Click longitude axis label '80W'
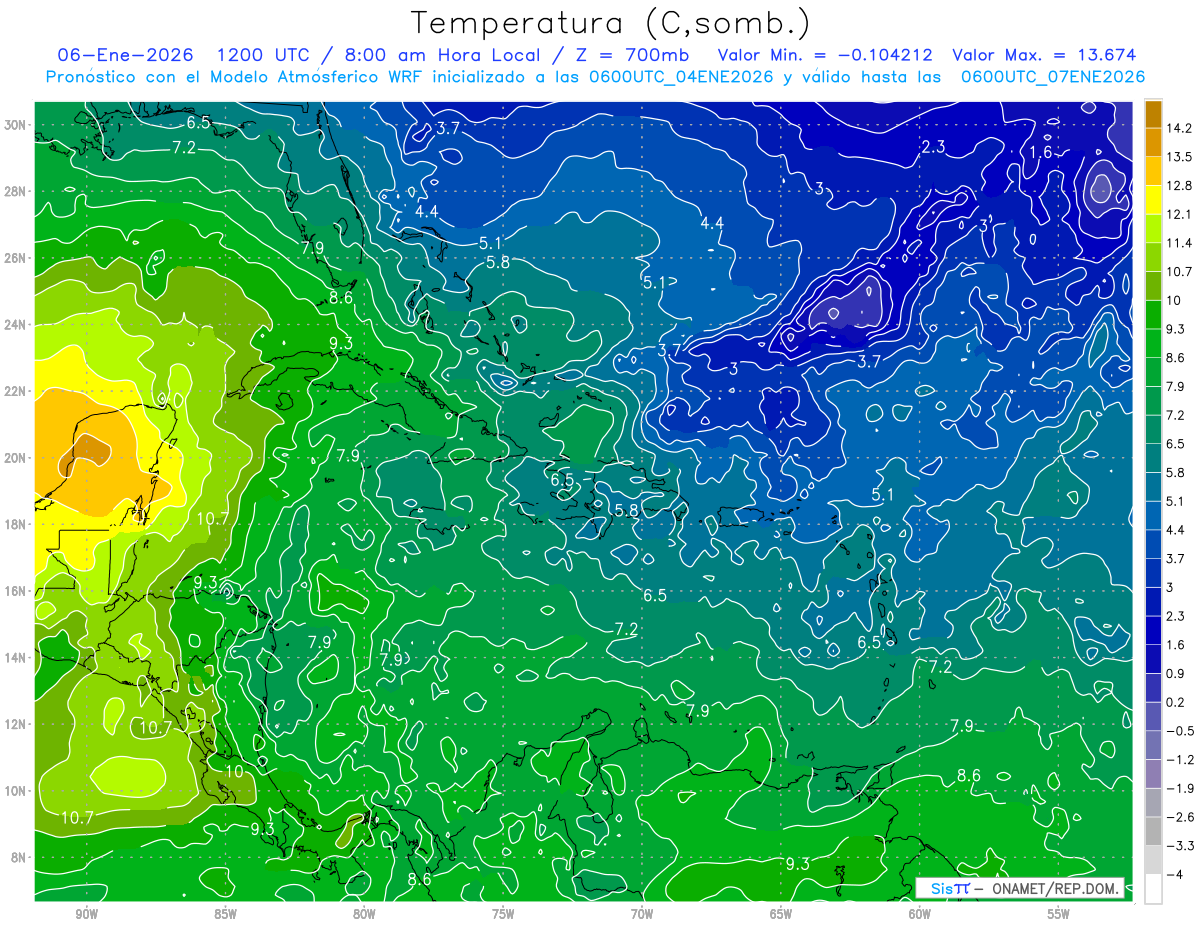This screenshot has width=1200, height=927. (x=364, y=915)
